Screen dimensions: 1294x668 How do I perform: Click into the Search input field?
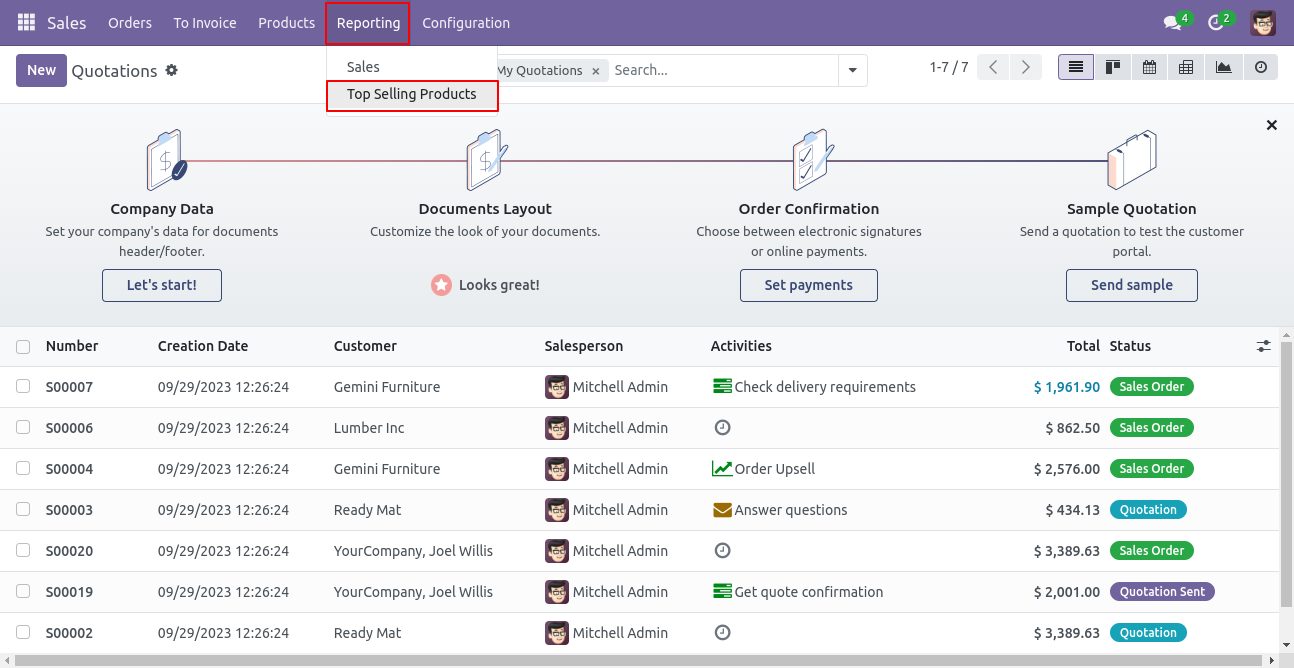(720, 70)
